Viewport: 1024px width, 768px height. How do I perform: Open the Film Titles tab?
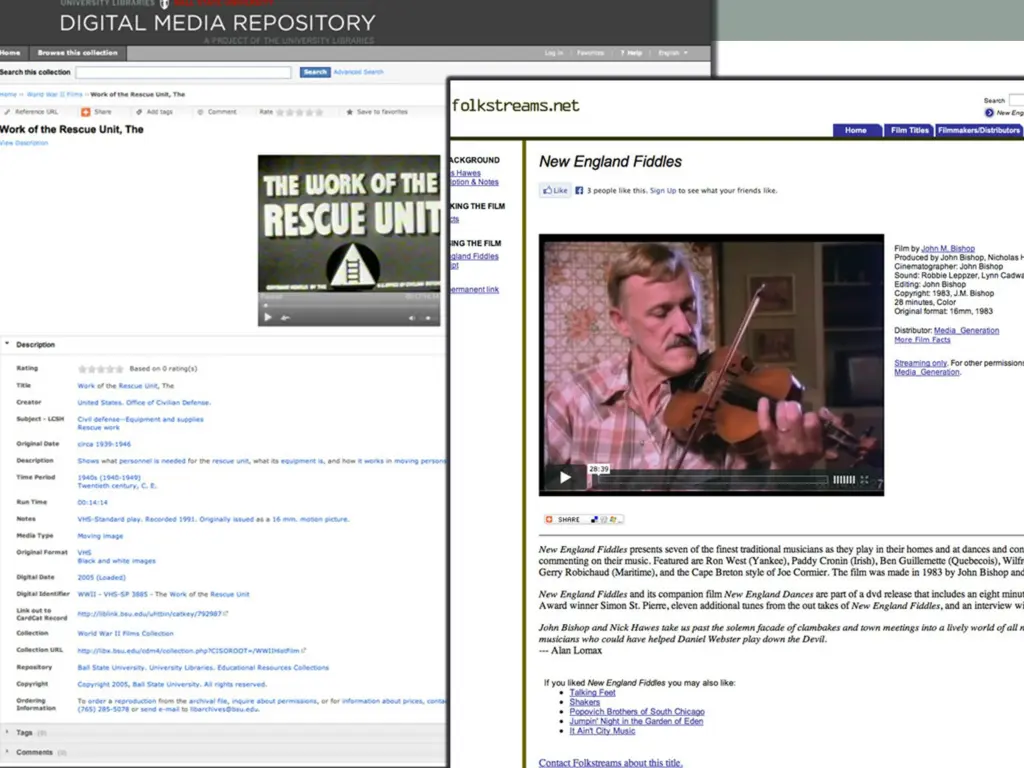(909, 131)
